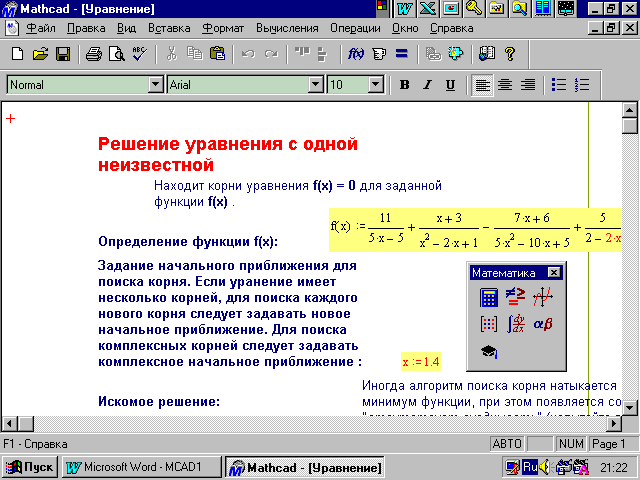Insert a unit using the measuring cup icon
Screen dimensions: 640x480
pyautogui.click(x=379, y=54)
